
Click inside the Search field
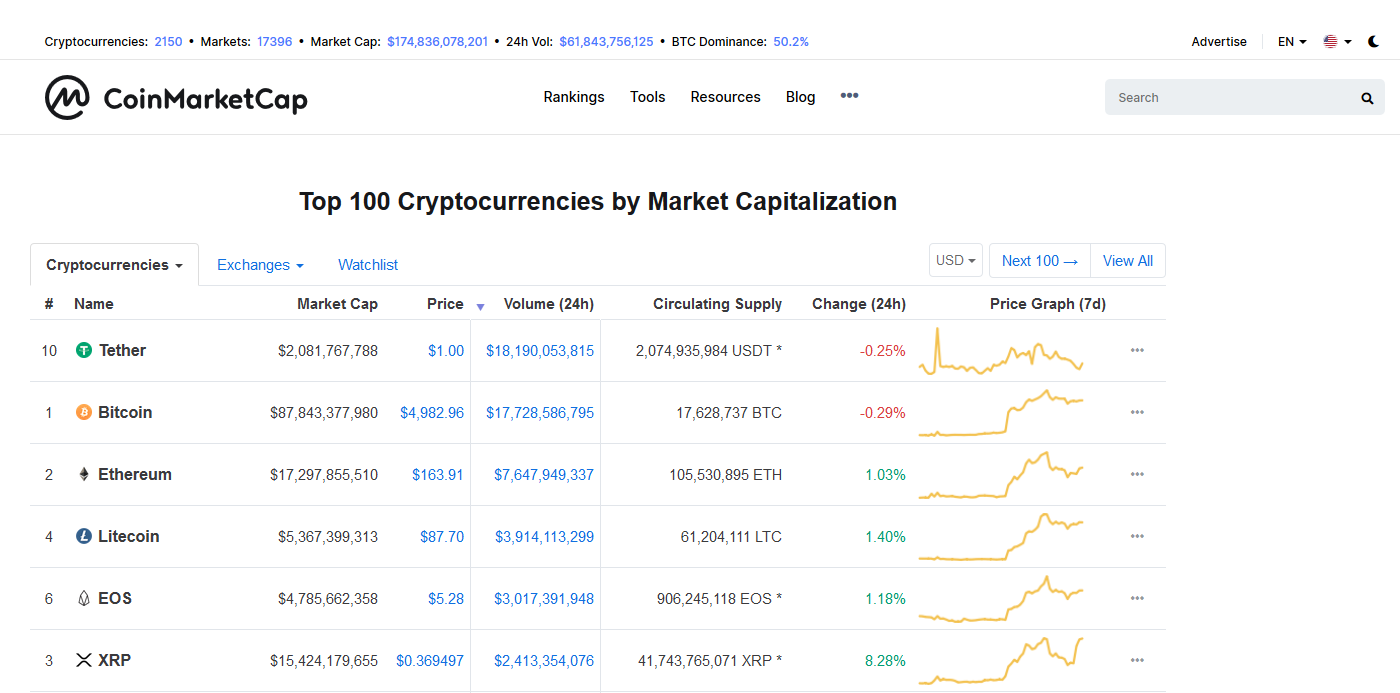coord(1220,97)
